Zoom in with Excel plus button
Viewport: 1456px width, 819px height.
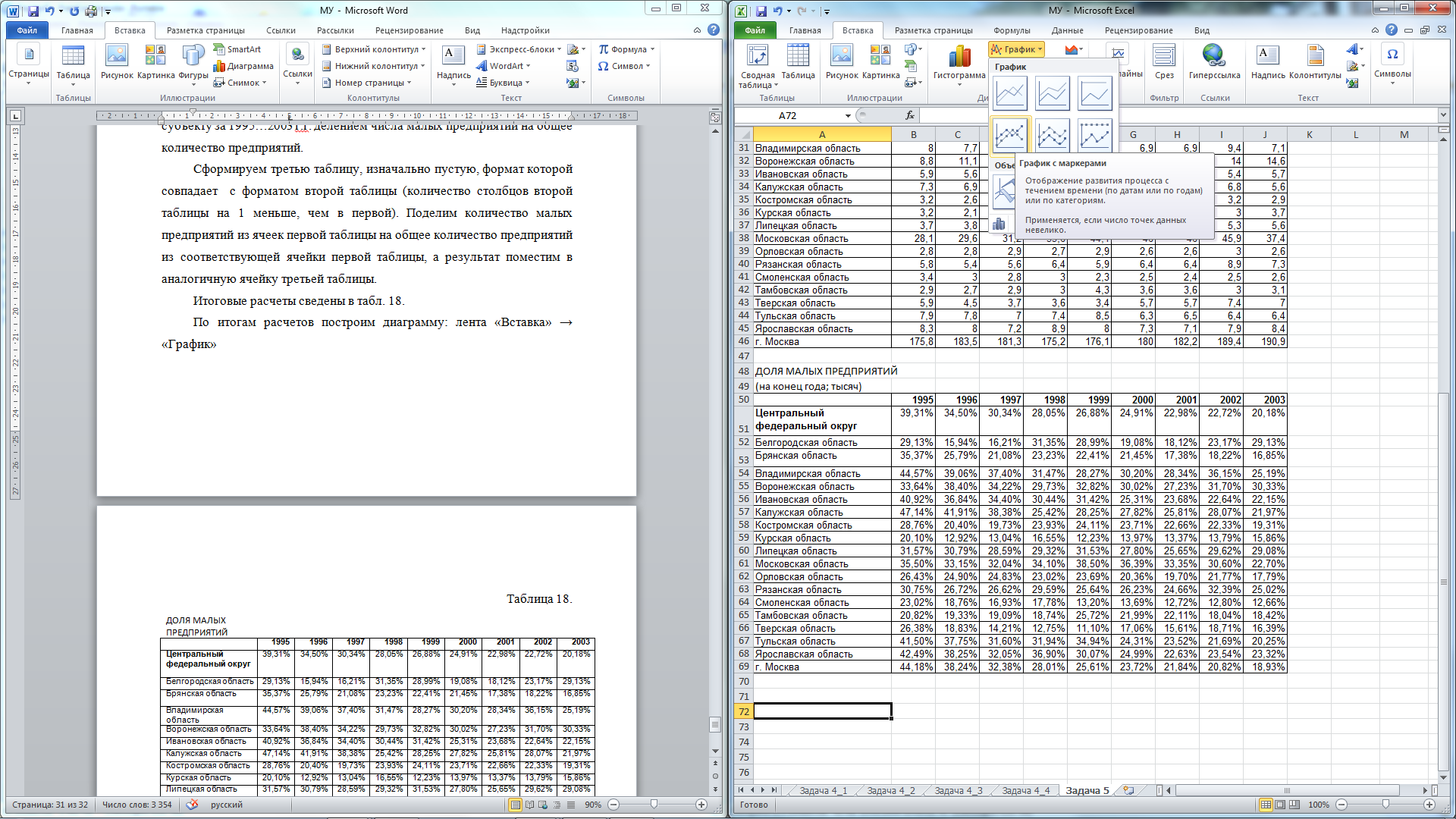coord(1429,805)
